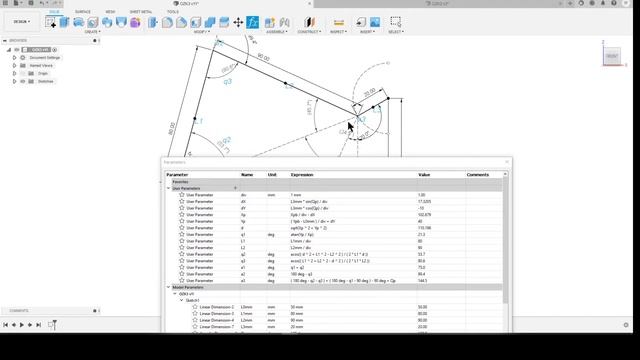
Task: Open the INSPECT dropdown menu
Action: 338,32
